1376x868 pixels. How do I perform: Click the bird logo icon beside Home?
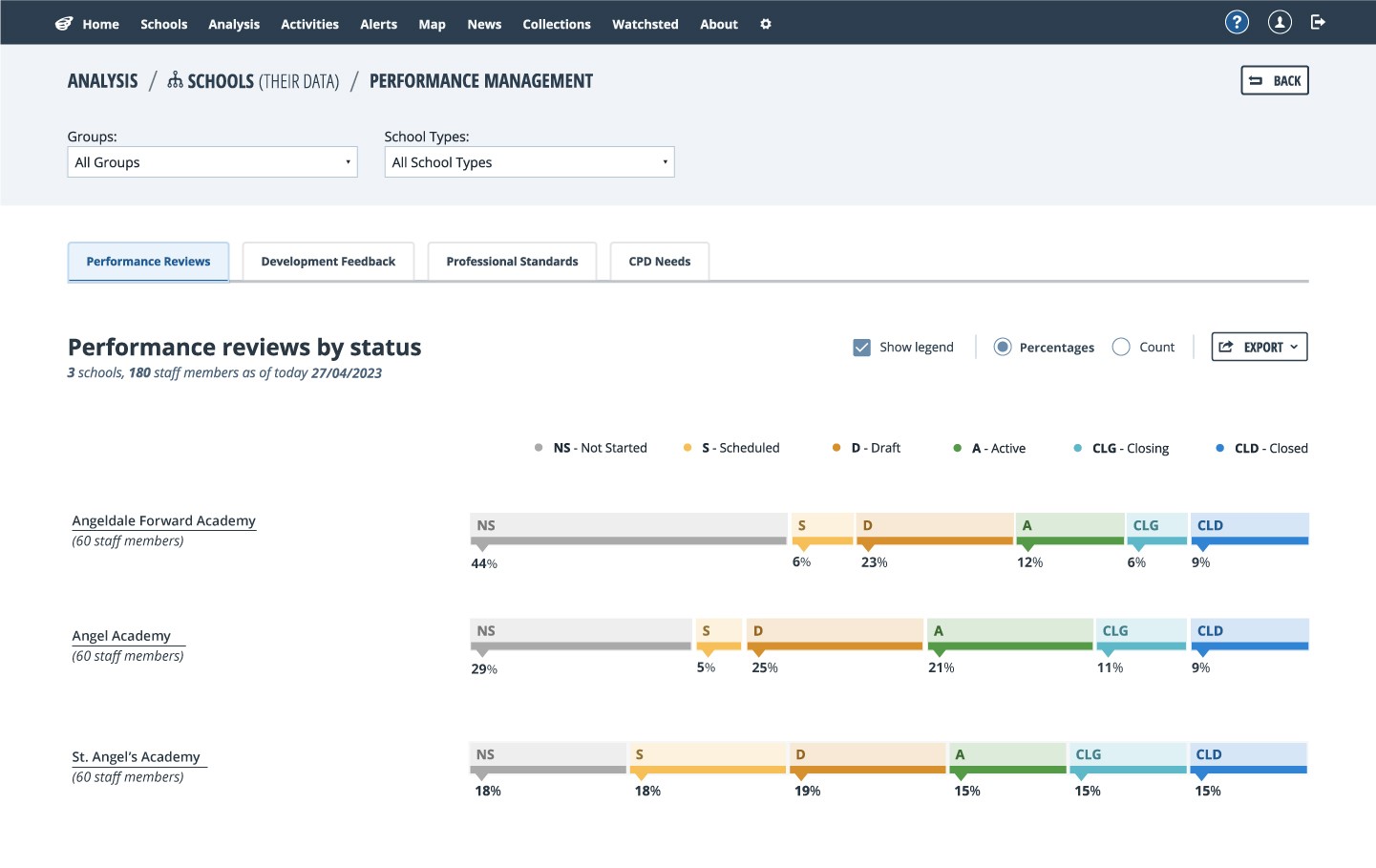[64, 24]
